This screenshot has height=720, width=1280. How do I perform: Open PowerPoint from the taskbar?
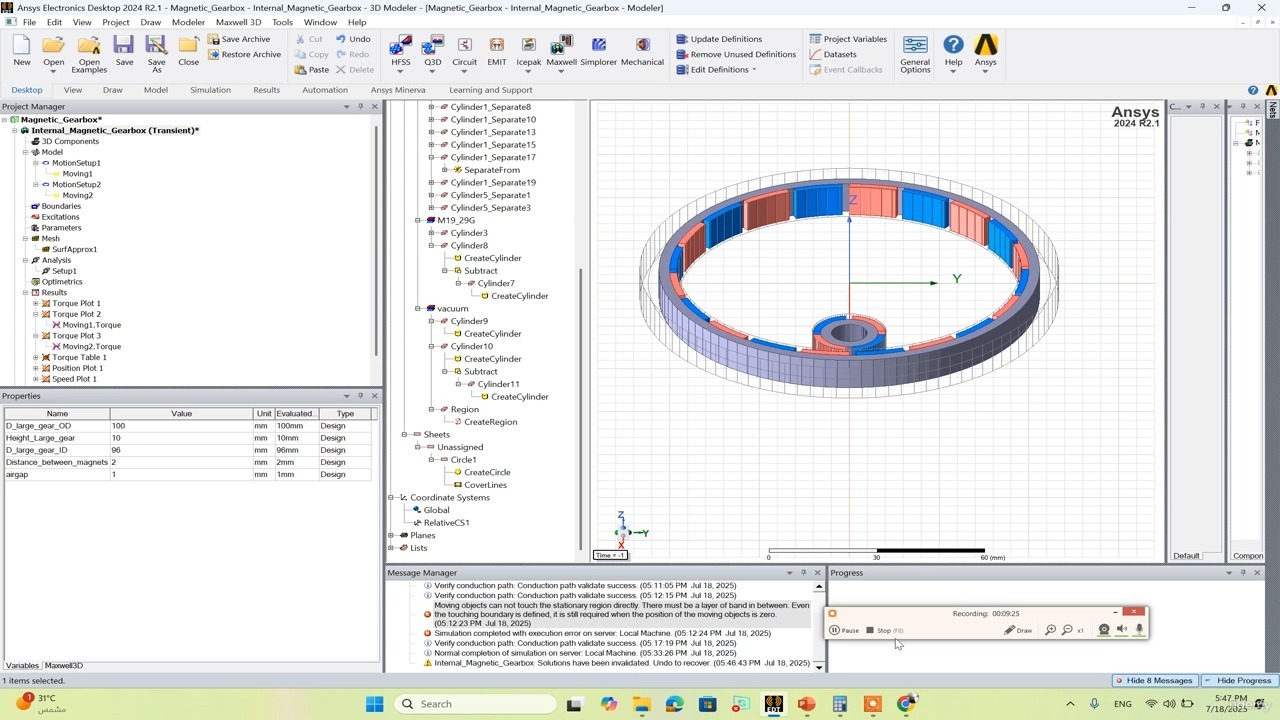(x=806, y=704)
